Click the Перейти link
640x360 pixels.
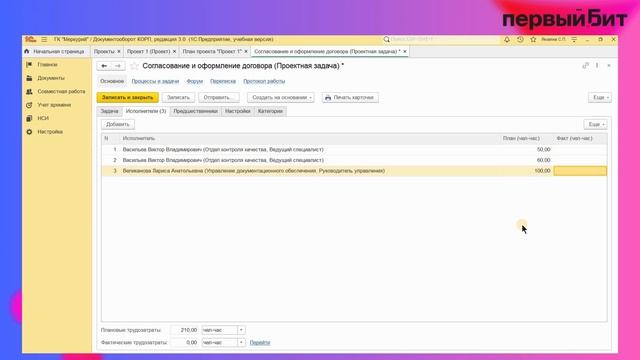pos(260,342)
